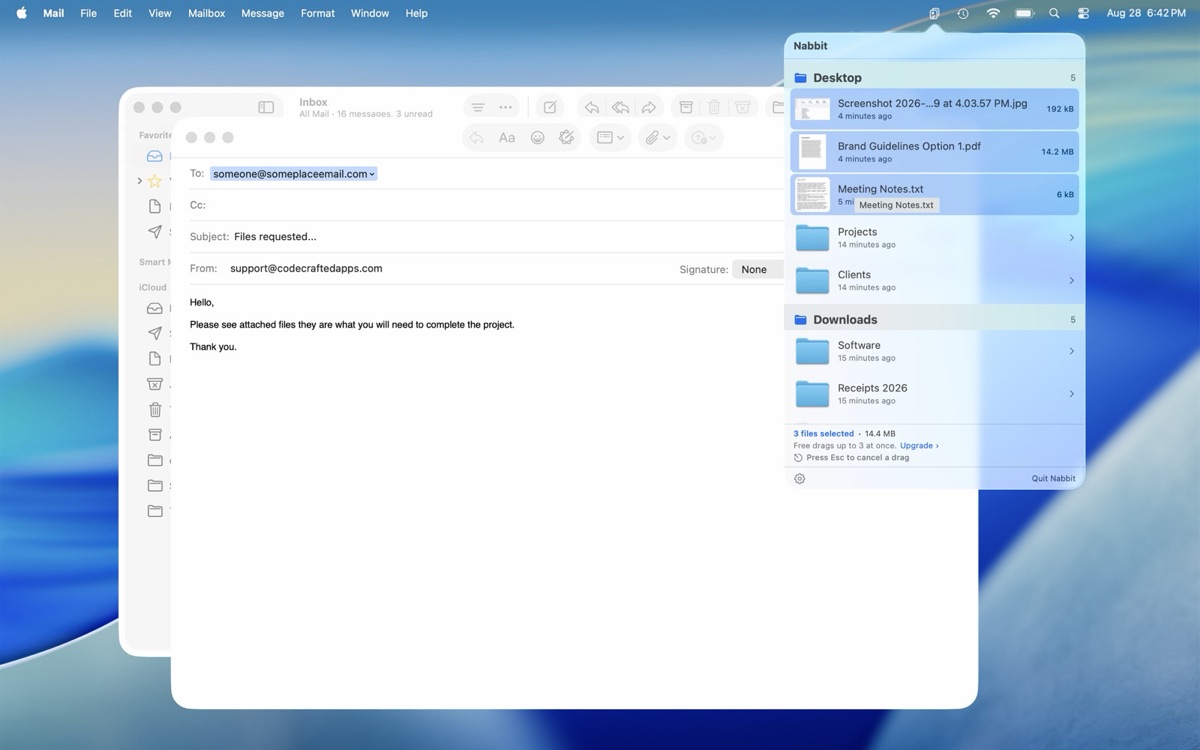Open the File menu
Viewport: 1200px width, 750px height.
click(89, 14)
